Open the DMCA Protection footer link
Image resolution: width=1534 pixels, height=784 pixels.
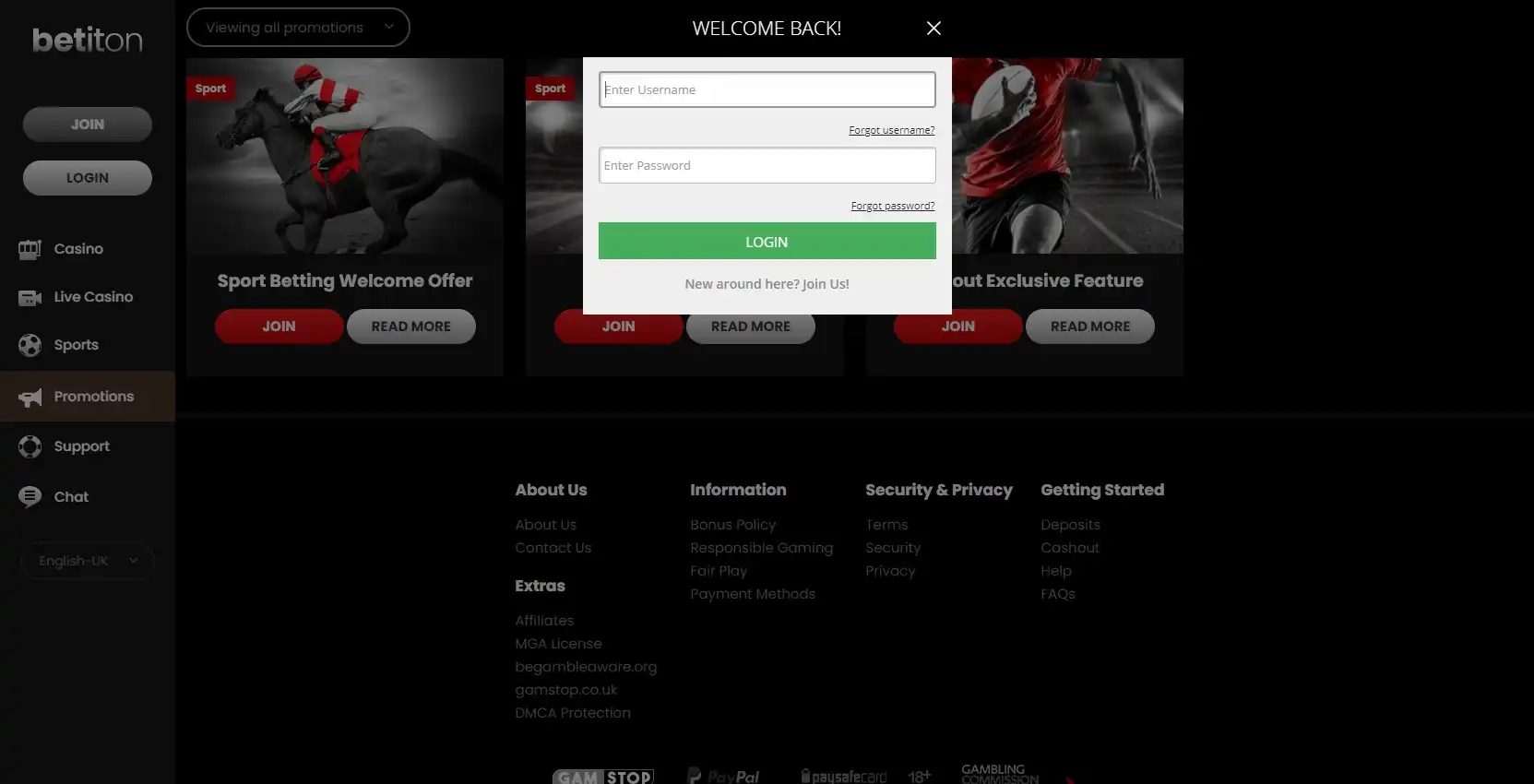[x=573, y=713]
